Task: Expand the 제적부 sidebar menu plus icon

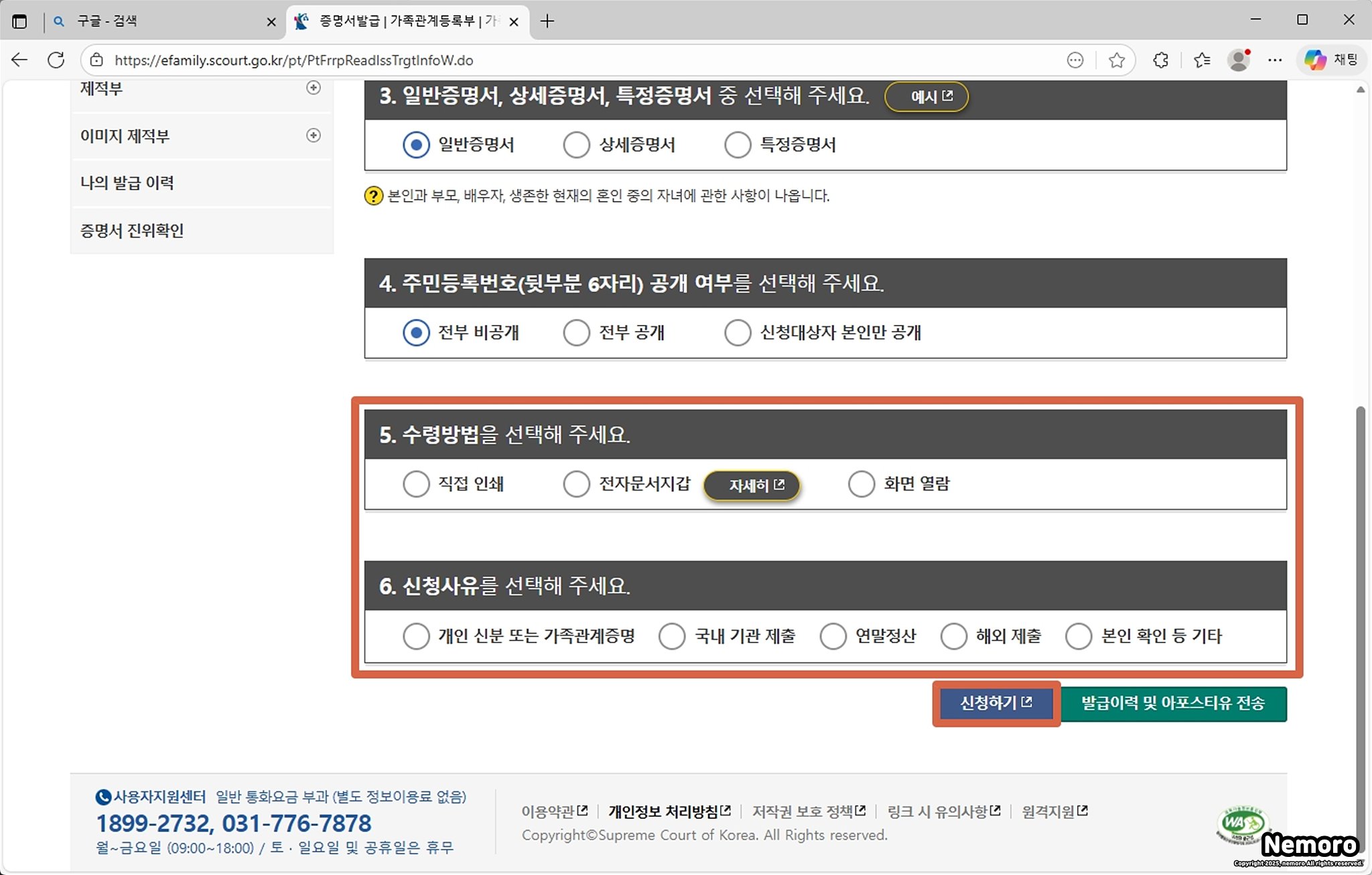Action: tap(313, 88)
